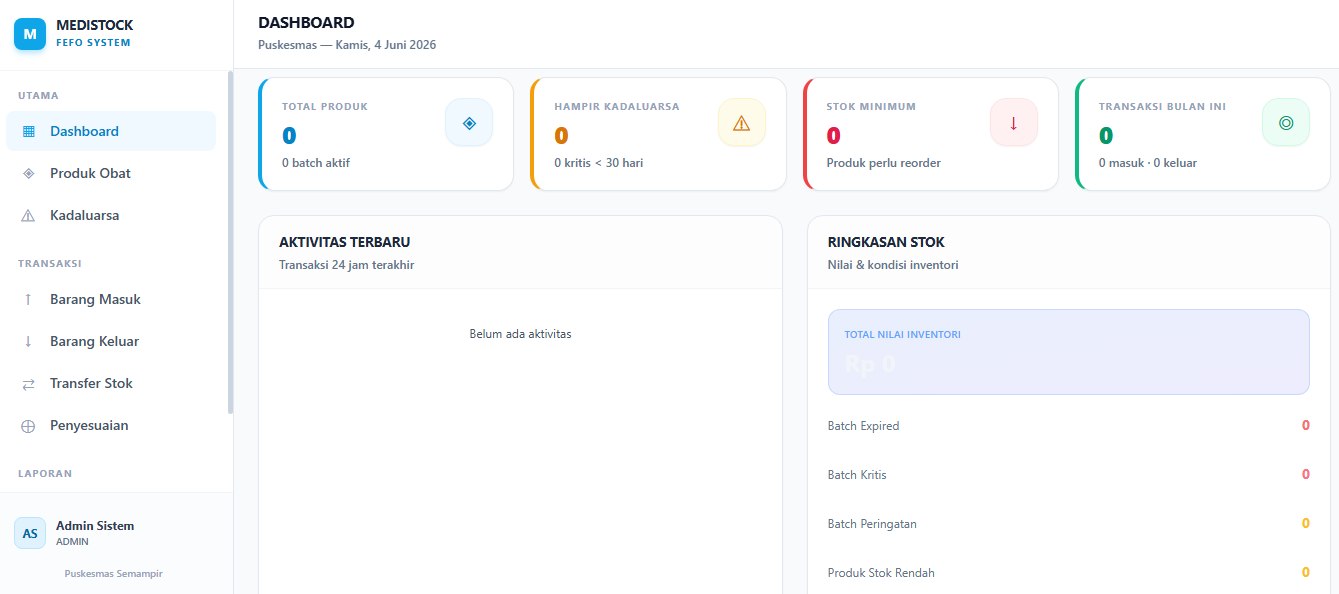This screenshot has height=594, width=1339.
Task: Click the Produk Obat diamond icon
Action: click(28, 173)
